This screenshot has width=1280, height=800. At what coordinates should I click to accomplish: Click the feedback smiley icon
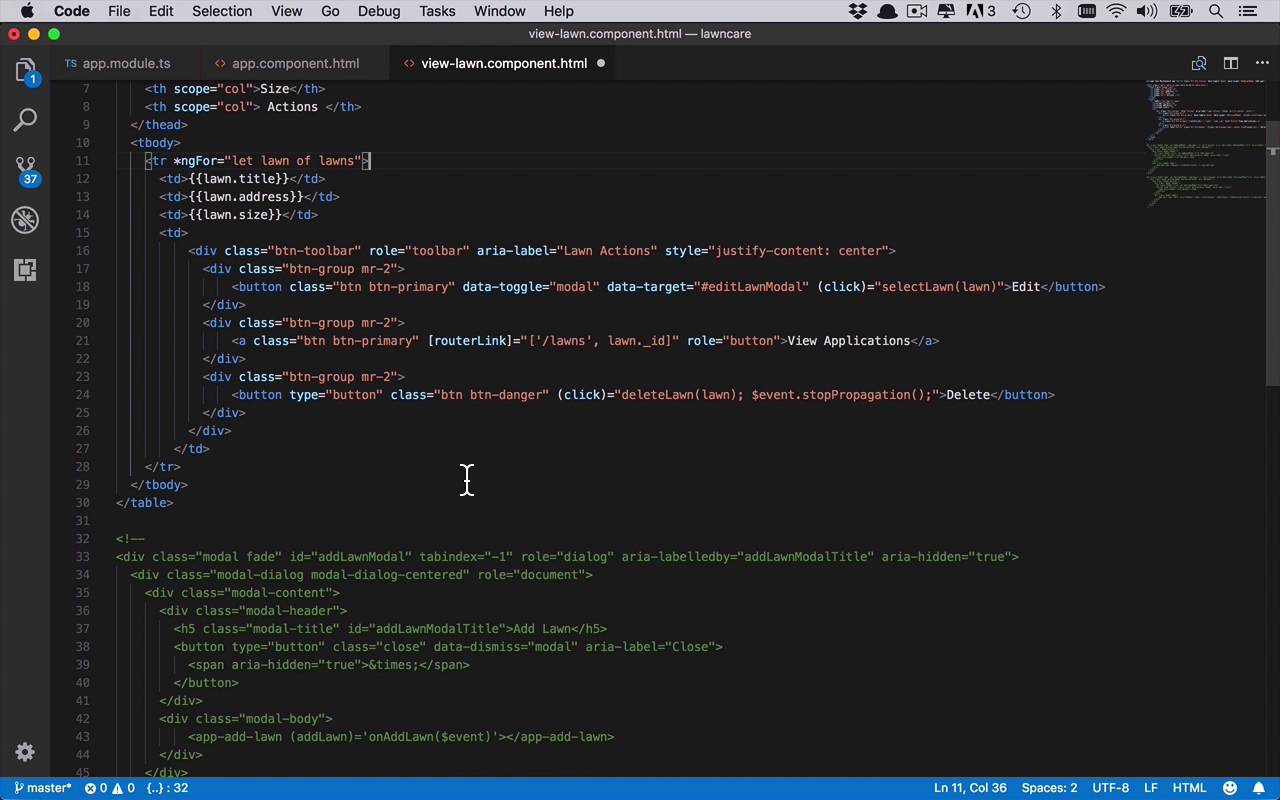(x=1230, y=788)
